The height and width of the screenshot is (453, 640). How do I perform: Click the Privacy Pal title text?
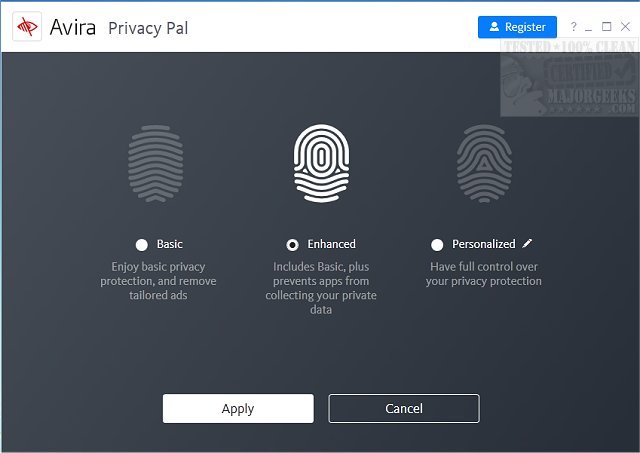[148, 27]
